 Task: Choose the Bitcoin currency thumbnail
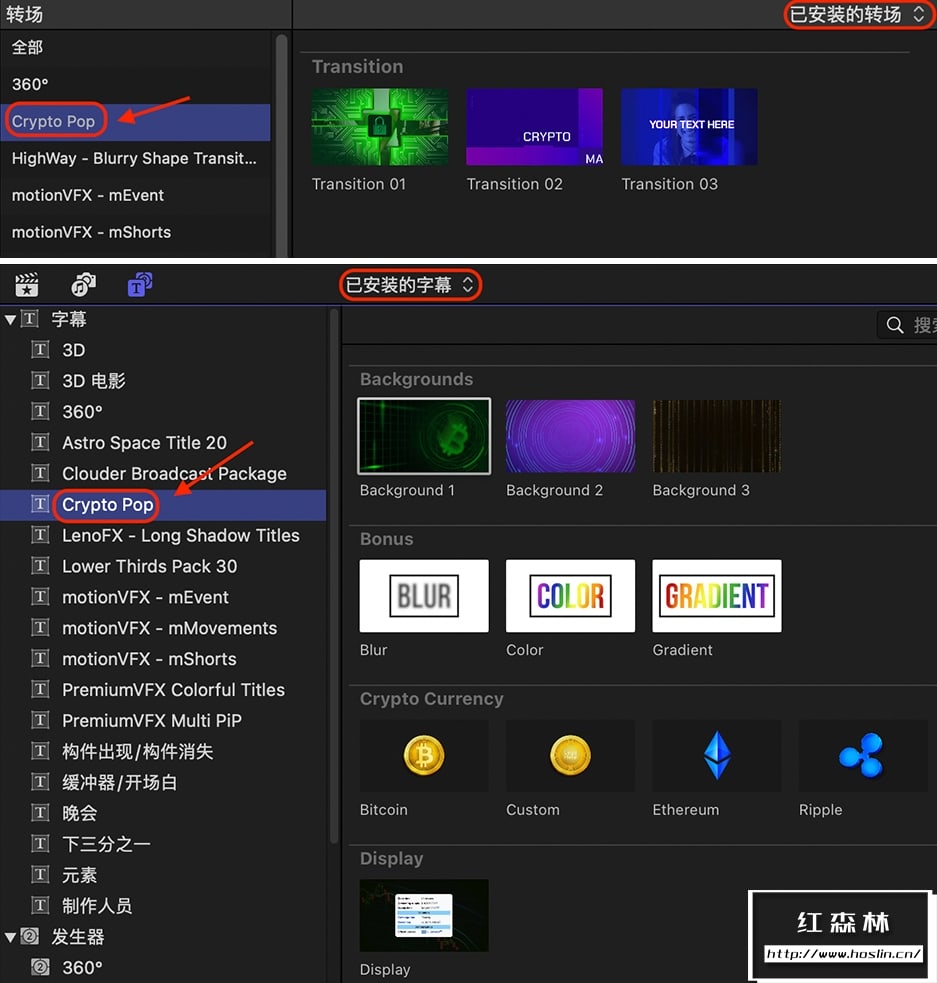(424, 755)
